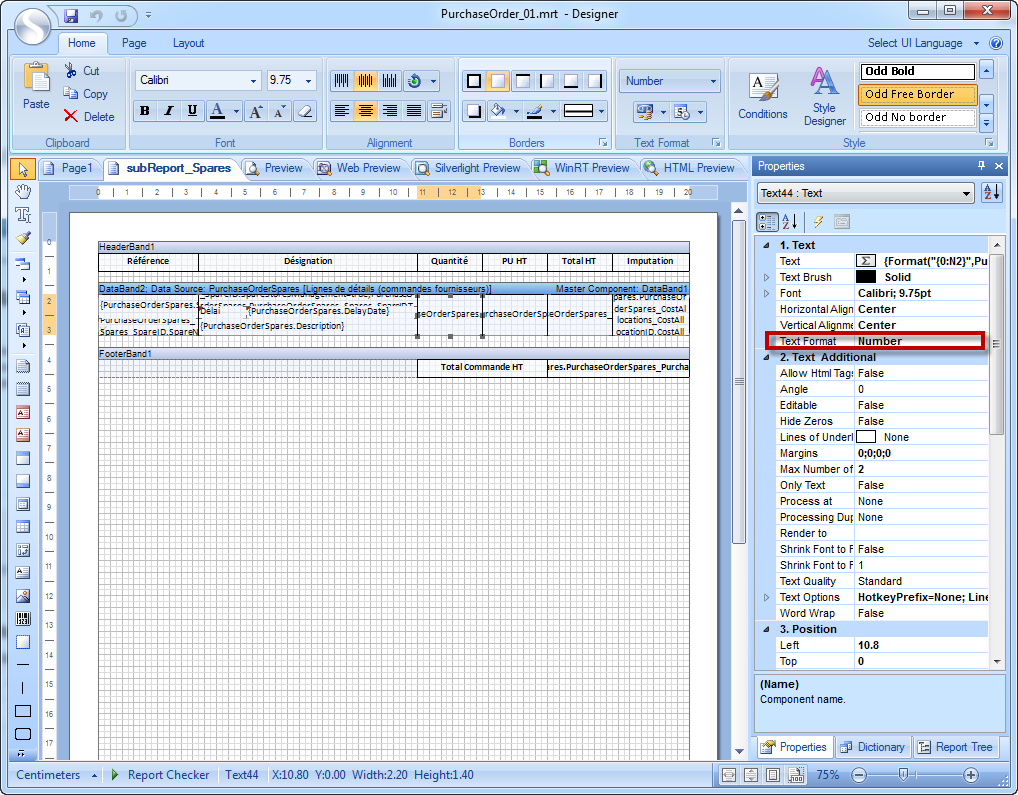Open the Style Designer
Viewport: 1018px width, 795px height.
click(825, 96)
